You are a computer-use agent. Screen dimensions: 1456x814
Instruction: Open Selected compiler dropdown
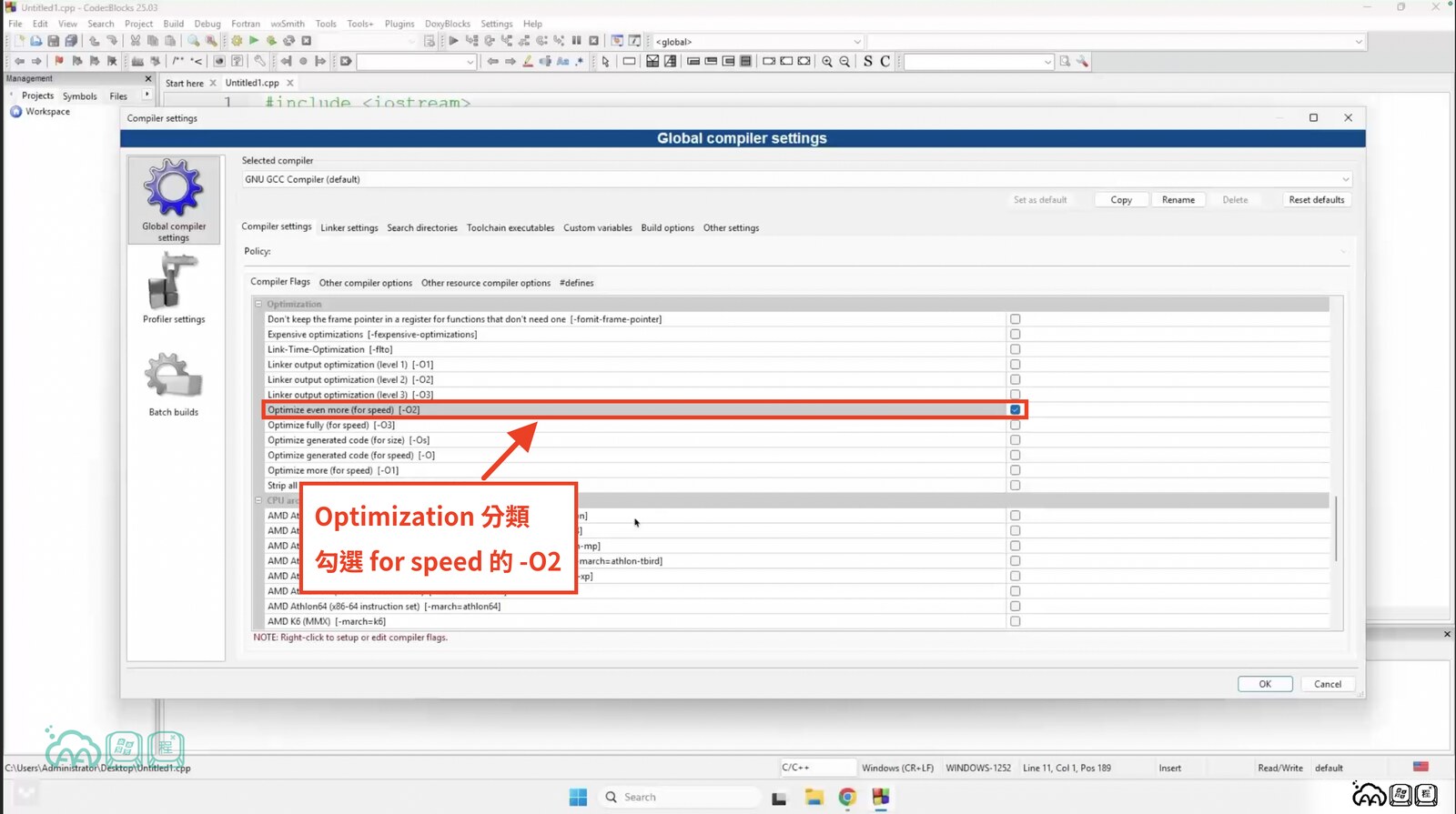(796, 179)
